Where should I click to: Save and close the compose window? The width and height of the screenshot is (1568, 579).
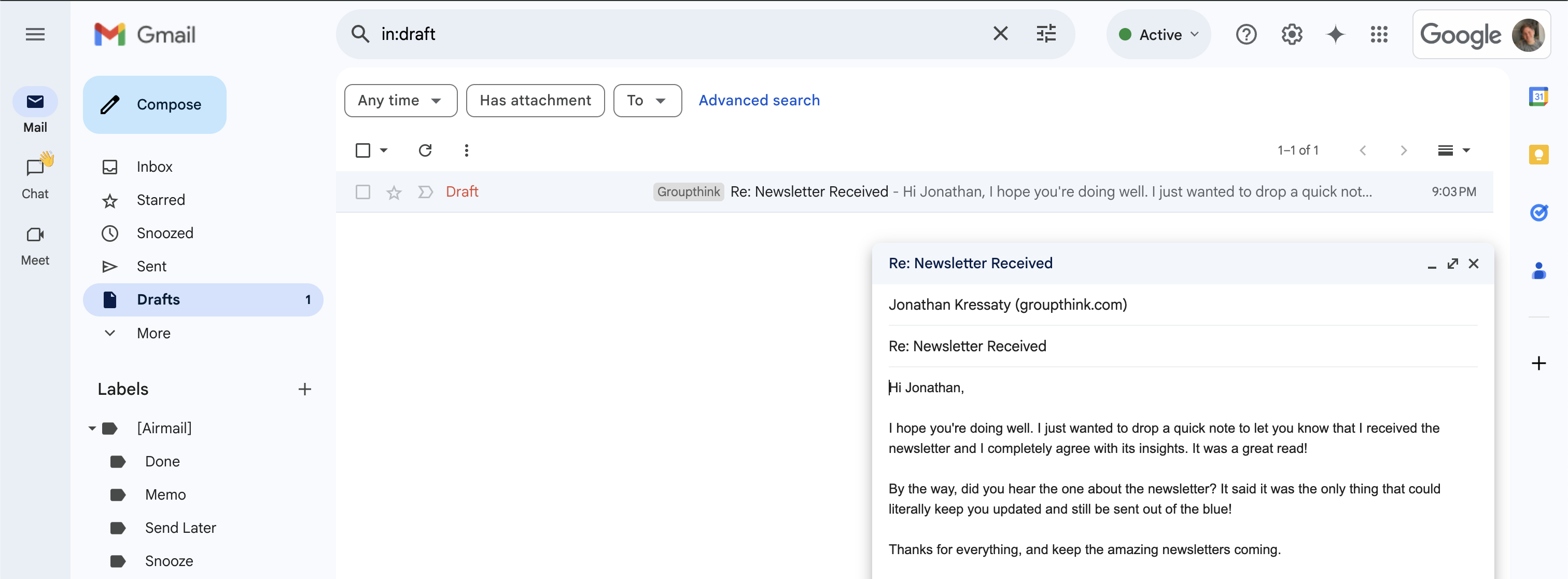click(1473, 264)
